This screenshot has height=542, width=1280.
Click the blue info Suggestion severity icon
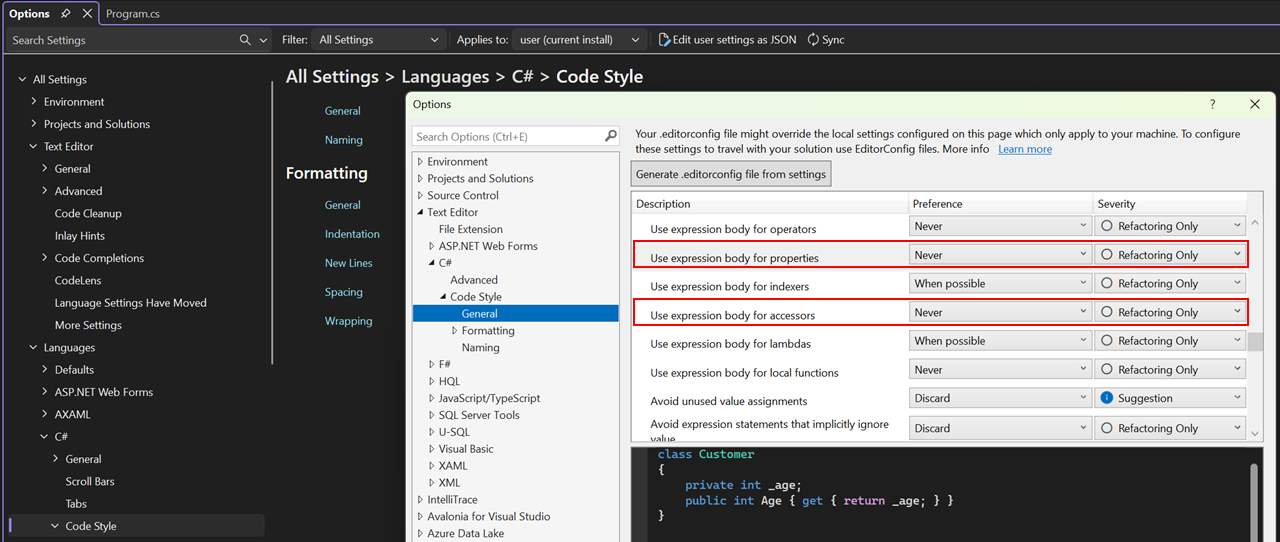tap(1107, 398)
